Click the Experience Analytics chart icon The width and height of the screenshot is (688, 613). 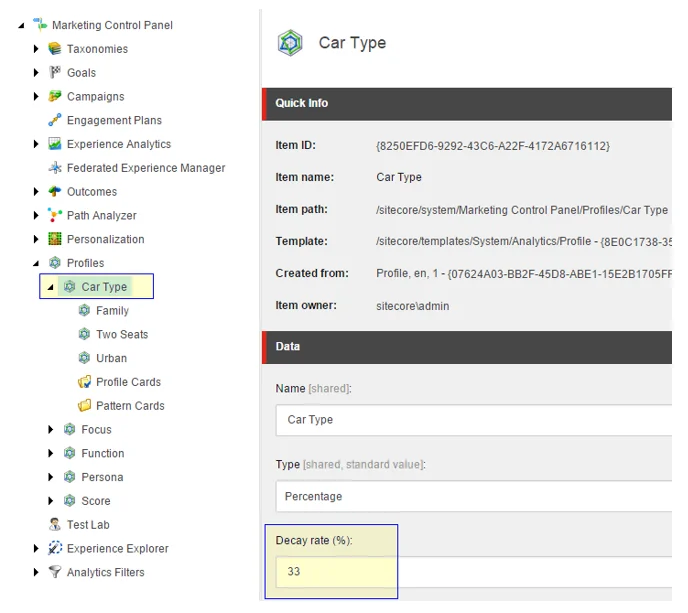[54, 144]
